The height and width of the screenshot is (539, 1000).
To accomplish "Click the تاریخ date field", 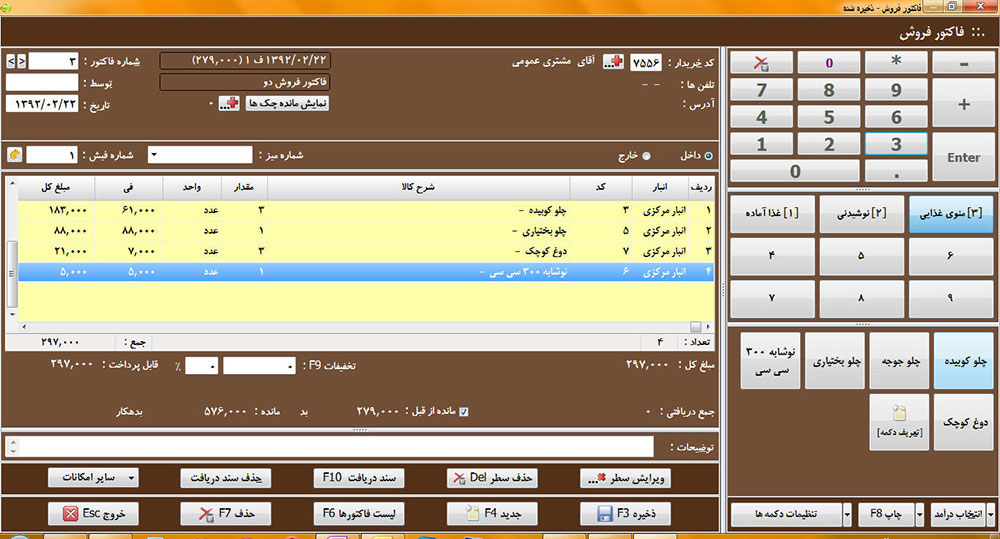I will coord(42,104).
